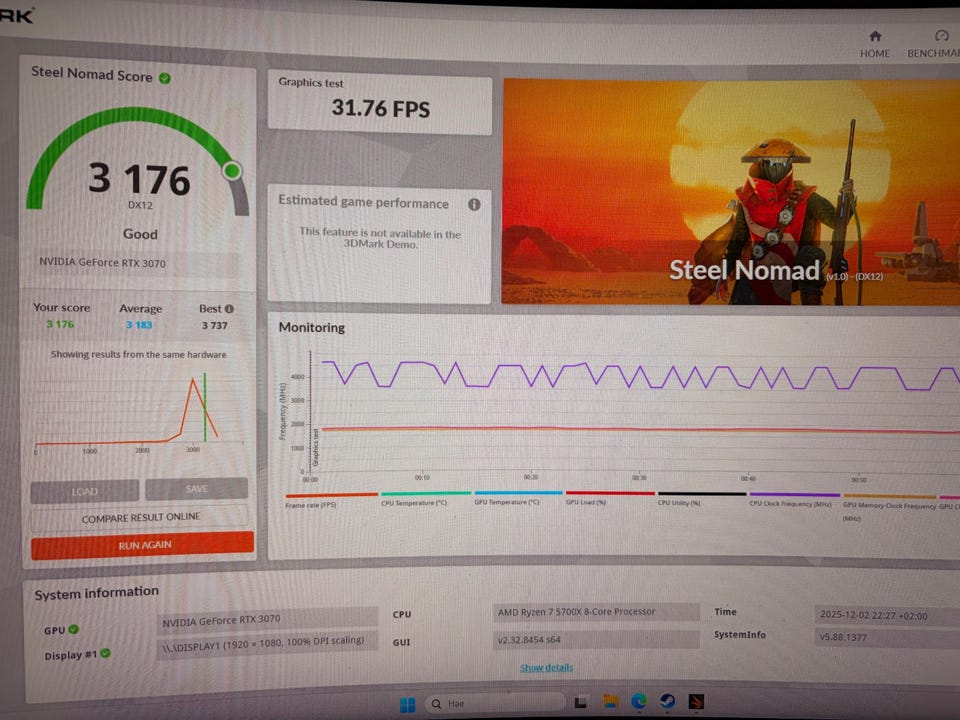This screenshot has height=720, width=960.
Task: Click green check icon next to Display #1
Action: click(x=105, y=653)
